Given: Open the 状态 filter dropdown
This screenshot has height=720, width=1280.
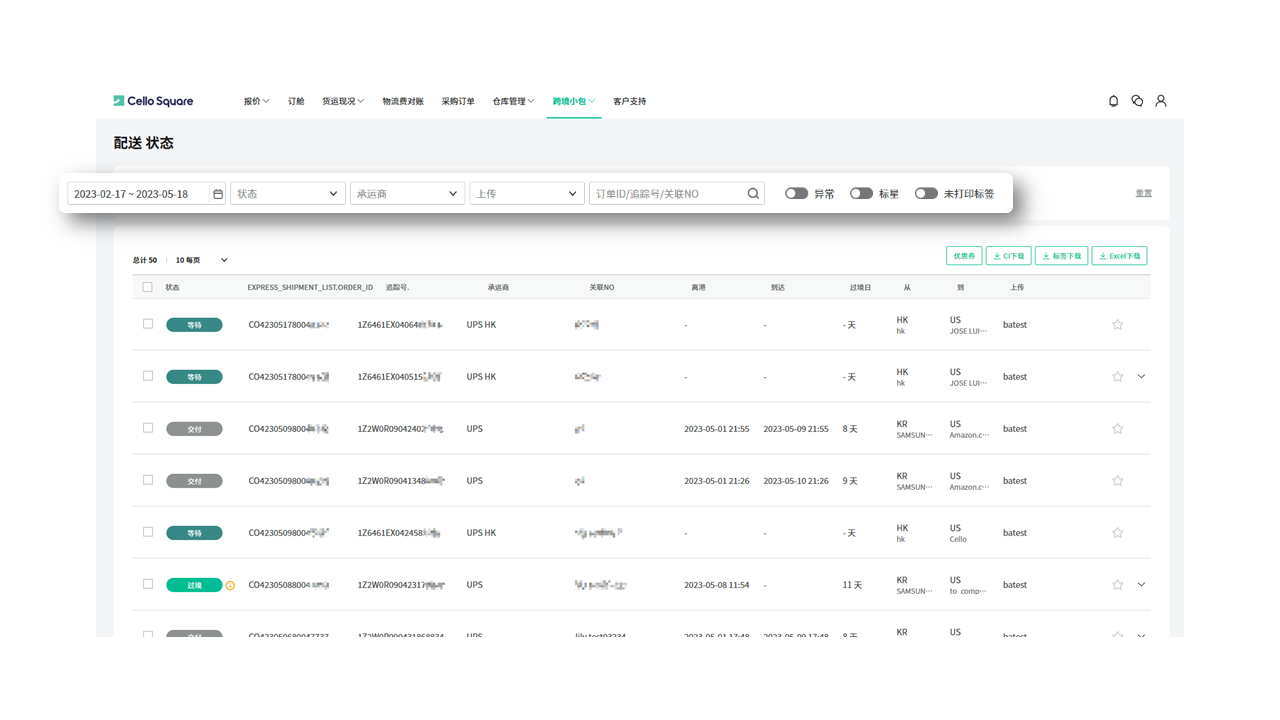Looking at the screenshot, I should coord(288,194).
